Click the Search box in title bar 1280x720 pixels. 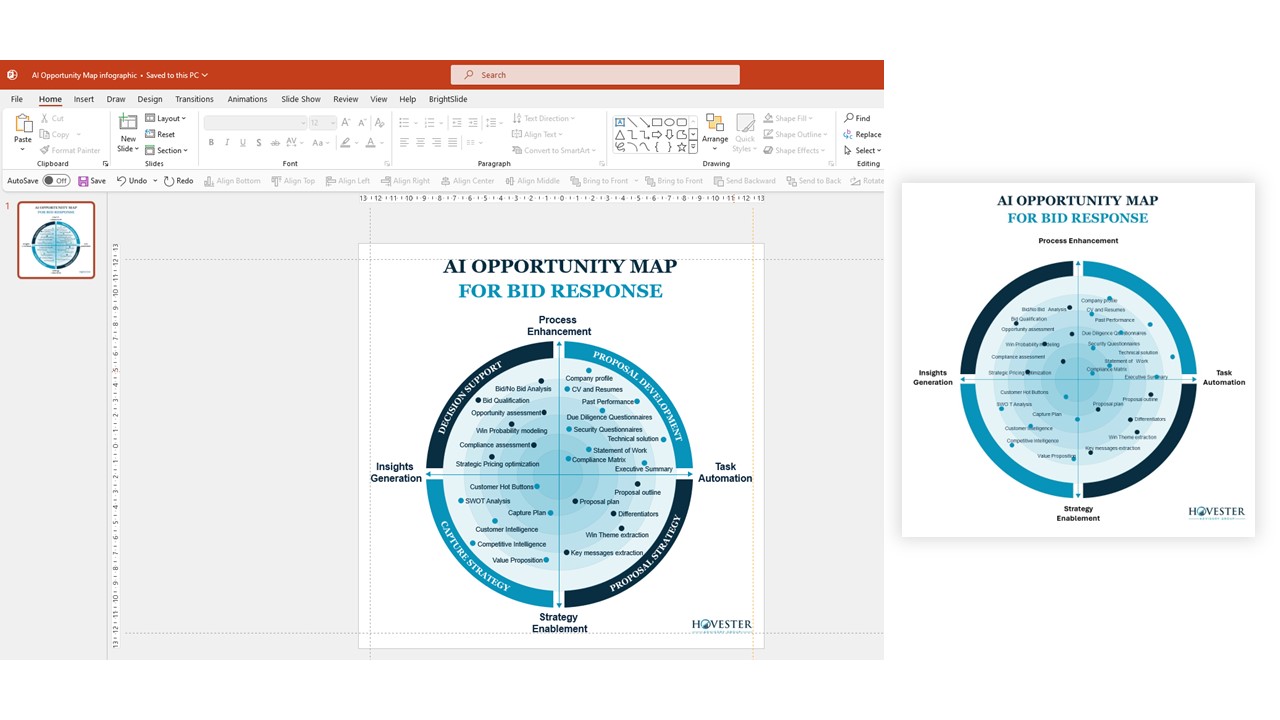pyautogui.click(x=595, y=75)
